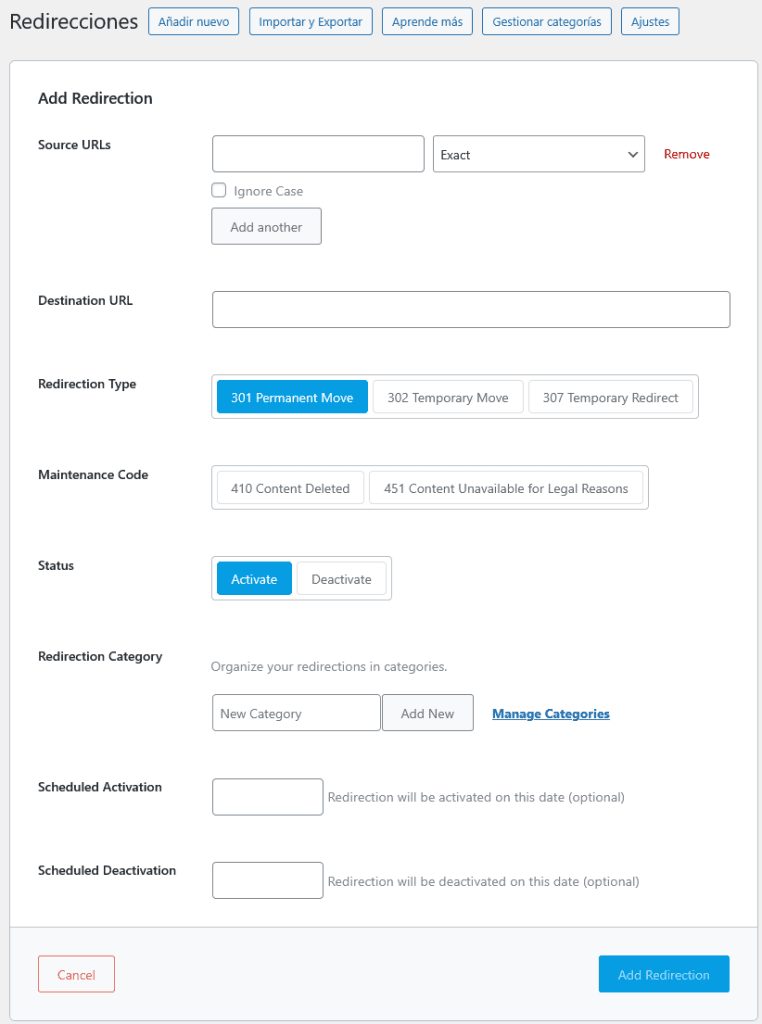Set status to Deactivate
762x1024 pixels.
(341, 580)
